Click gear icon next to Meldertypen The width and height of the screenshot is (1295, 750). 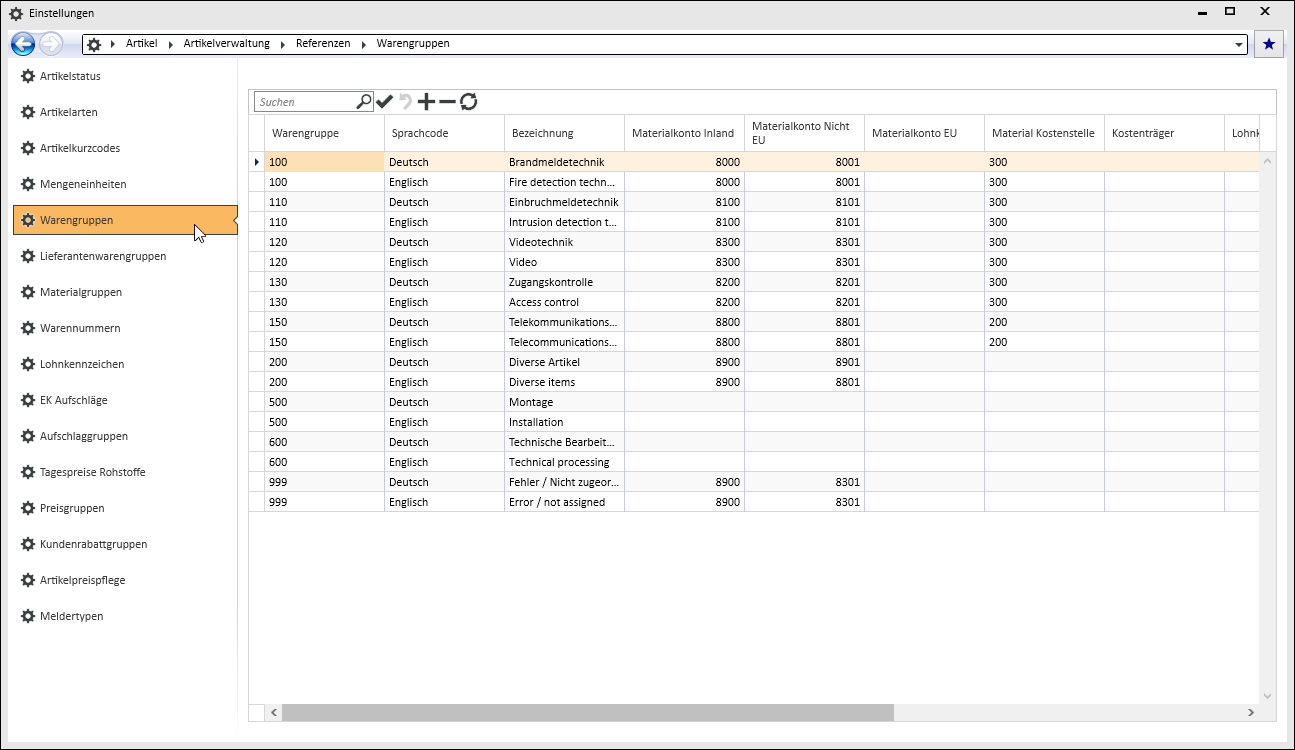pyautogui.click(x=28, y=616)
